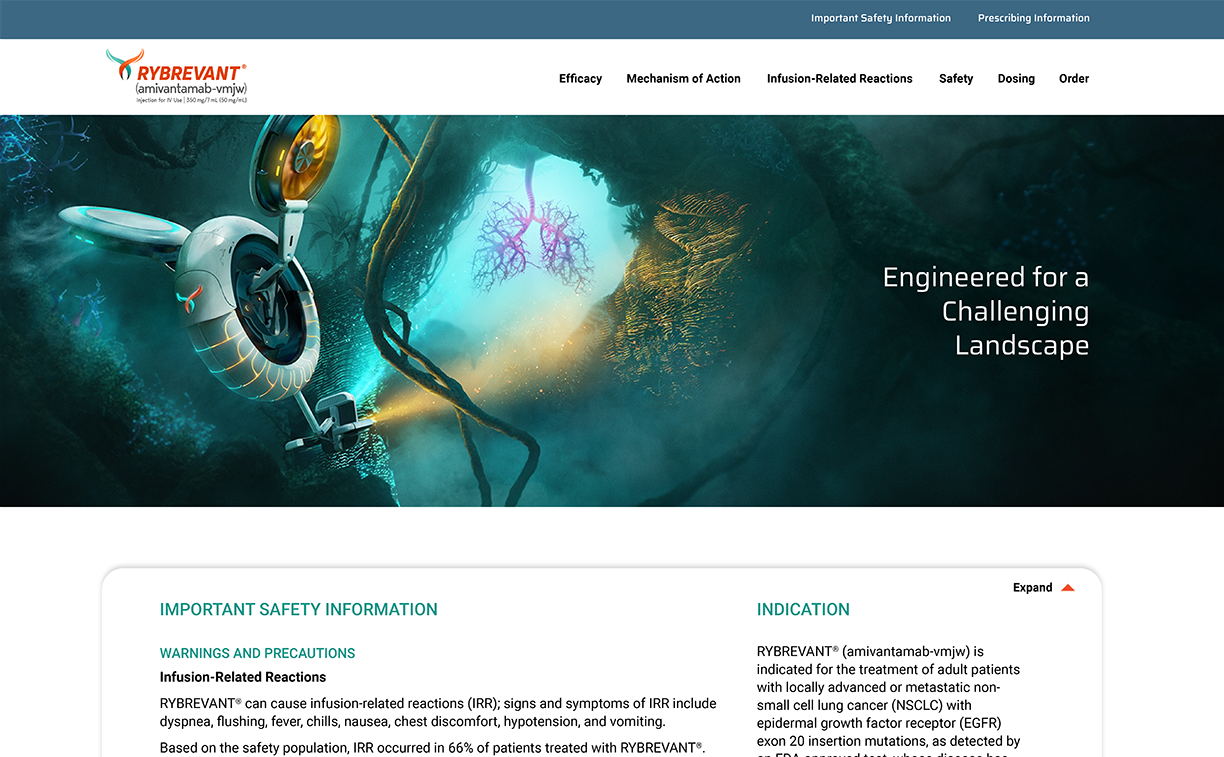
Task: Click the Expand label in the safety panel
Action: [x=1032, y=588]
